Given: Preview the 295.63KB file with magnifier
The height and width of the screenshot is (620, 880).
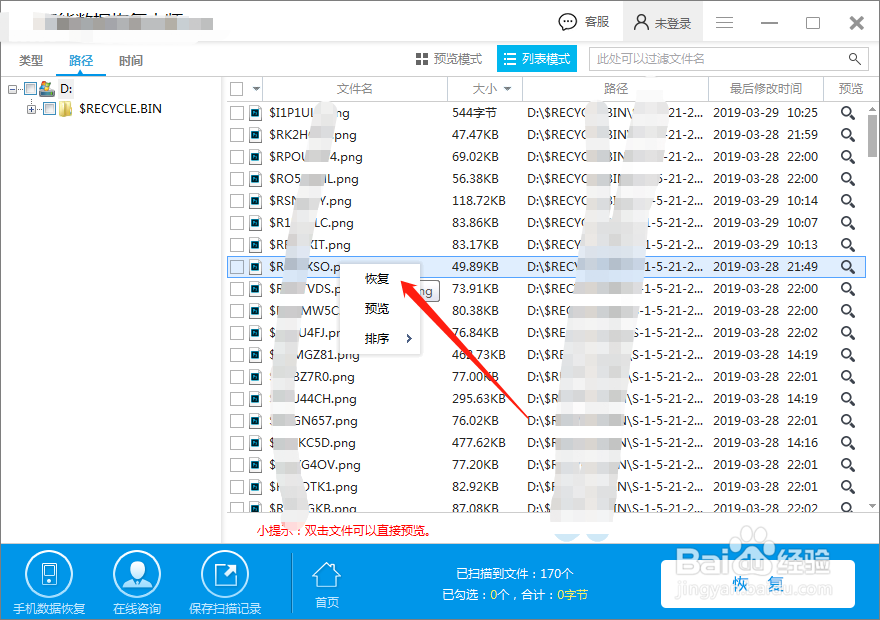Looking at the screenshot, I should [x=847, y=399].
